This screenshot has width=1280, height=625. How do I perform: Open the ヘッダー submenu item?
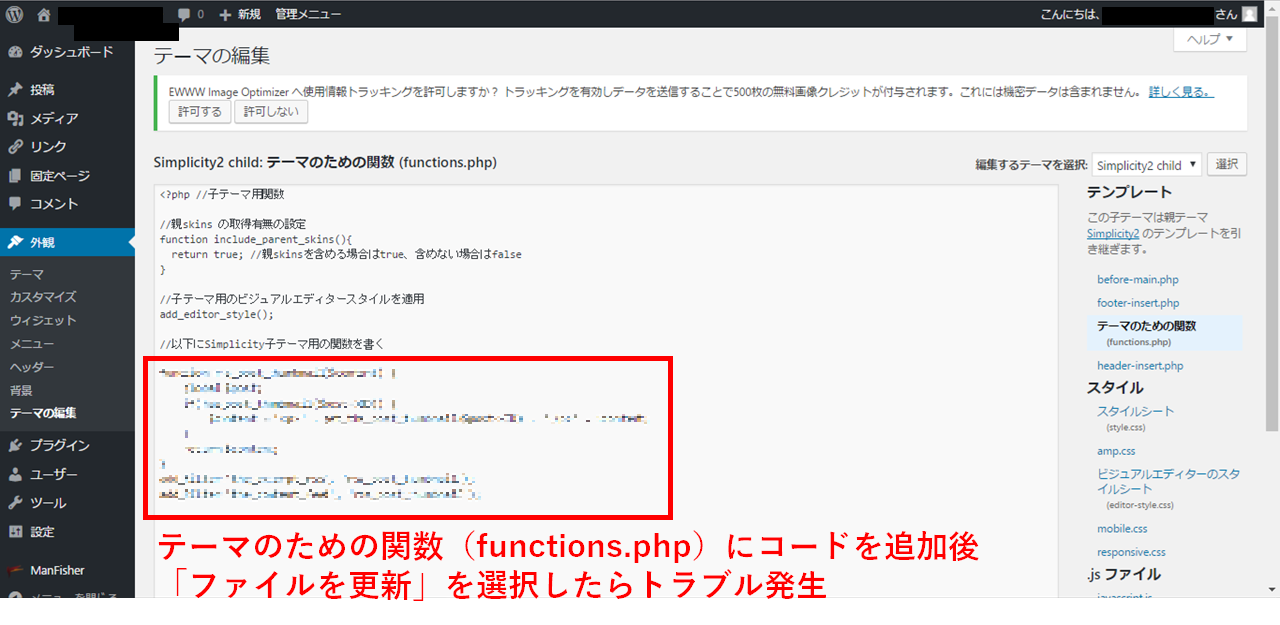coord(32,367)
